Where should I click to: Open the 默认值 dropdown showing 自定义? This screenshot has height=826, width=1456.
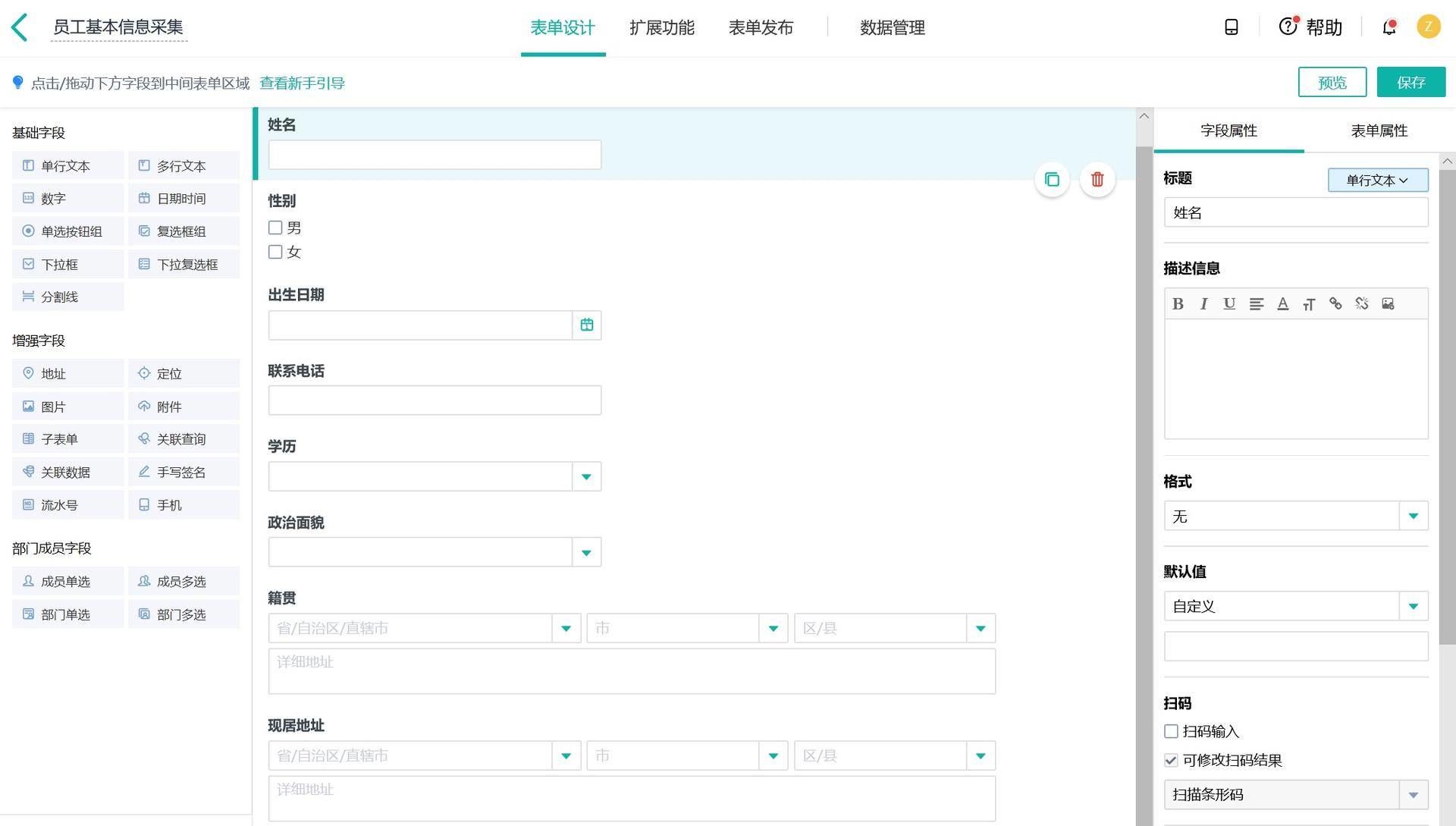[x=1296, y=606]
